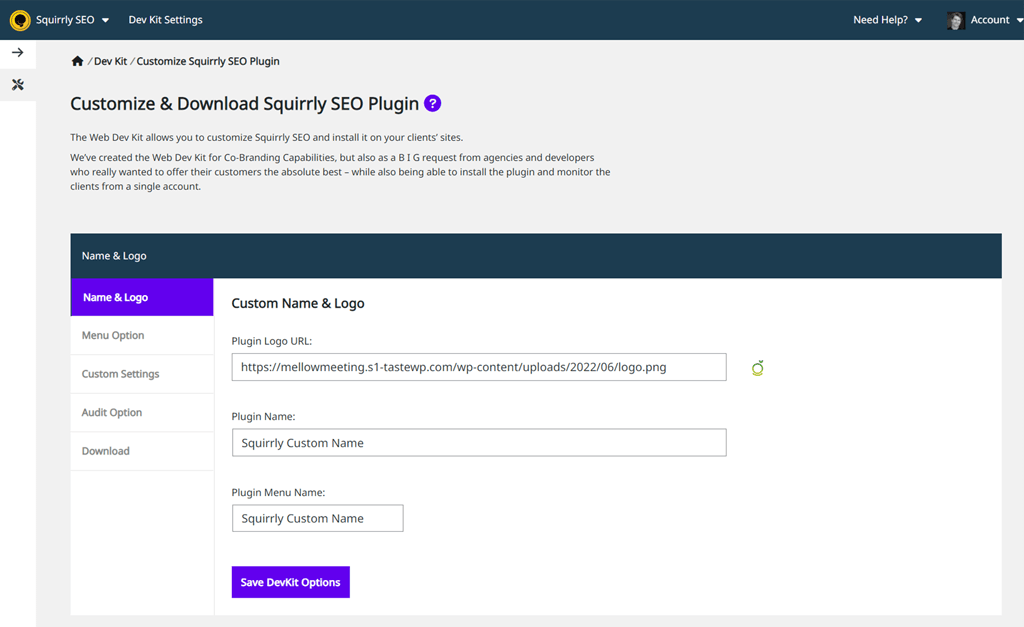Click the Plugin Name: label
The image size is (1024, 627).
pos(263,417)
